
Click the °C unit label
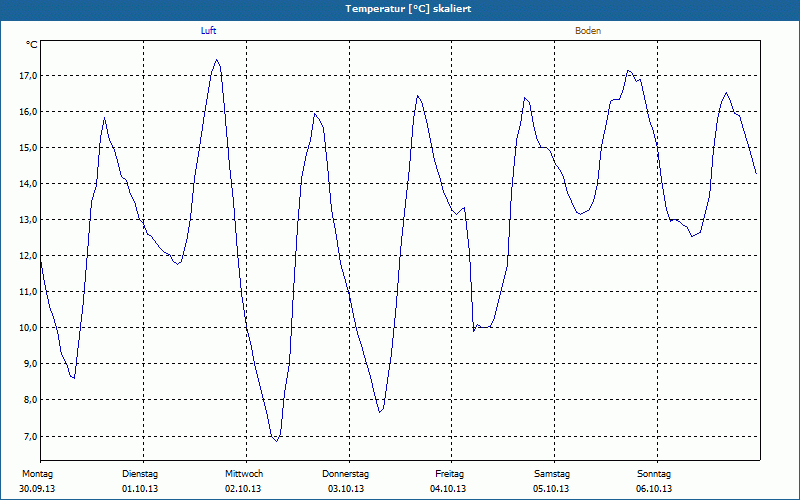pos(32,45)
